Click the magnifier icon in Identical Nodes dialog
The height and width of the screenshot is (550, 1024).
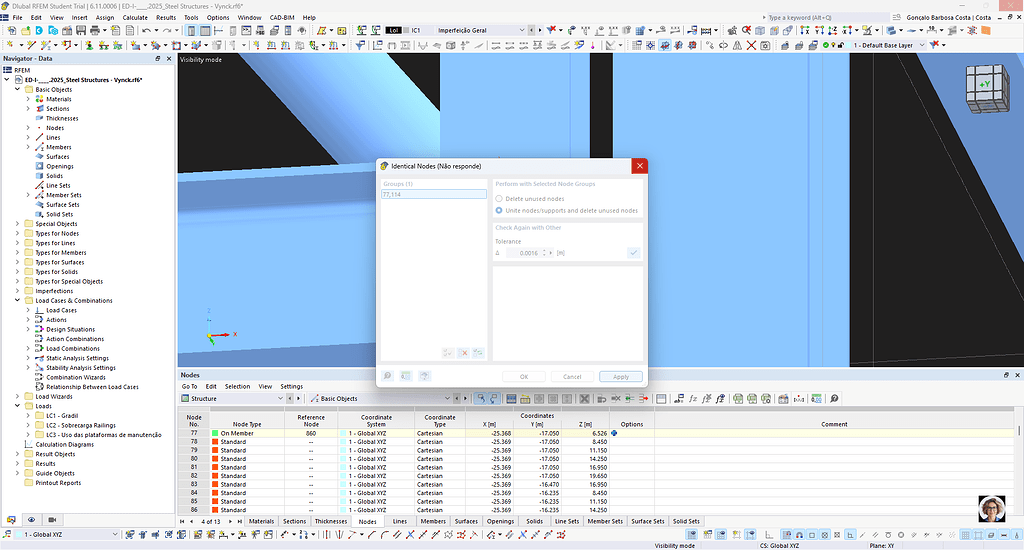click(387, 376)
